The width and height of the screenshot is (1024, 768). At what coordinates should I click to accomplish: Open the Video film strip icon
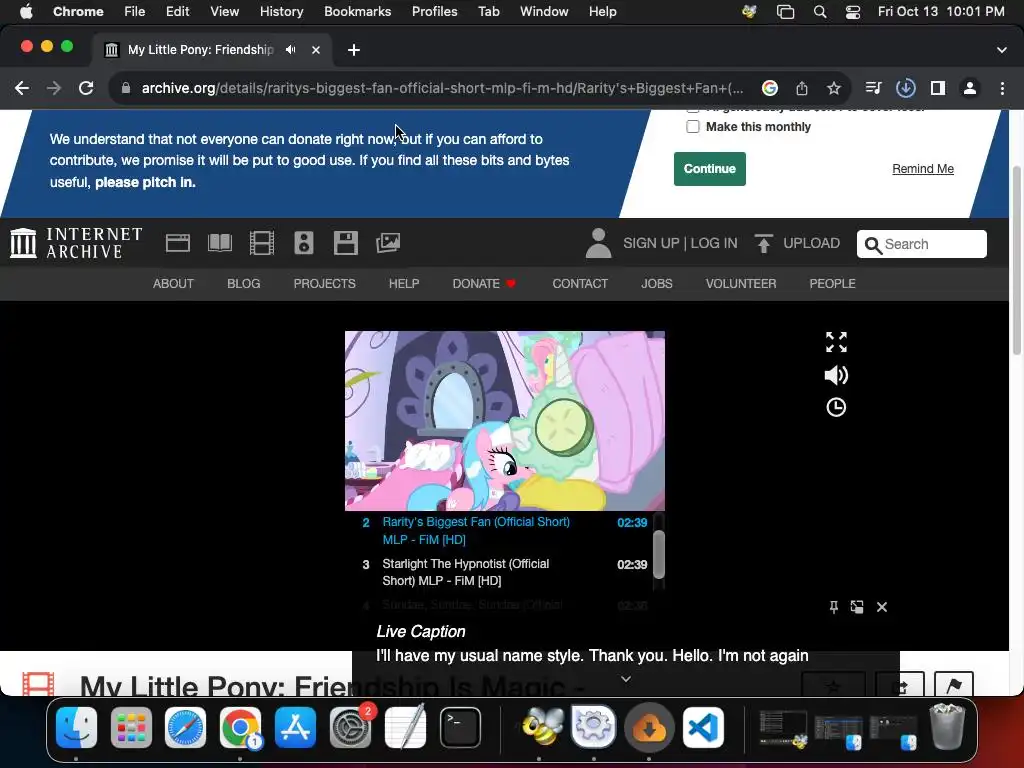point(262,243)
